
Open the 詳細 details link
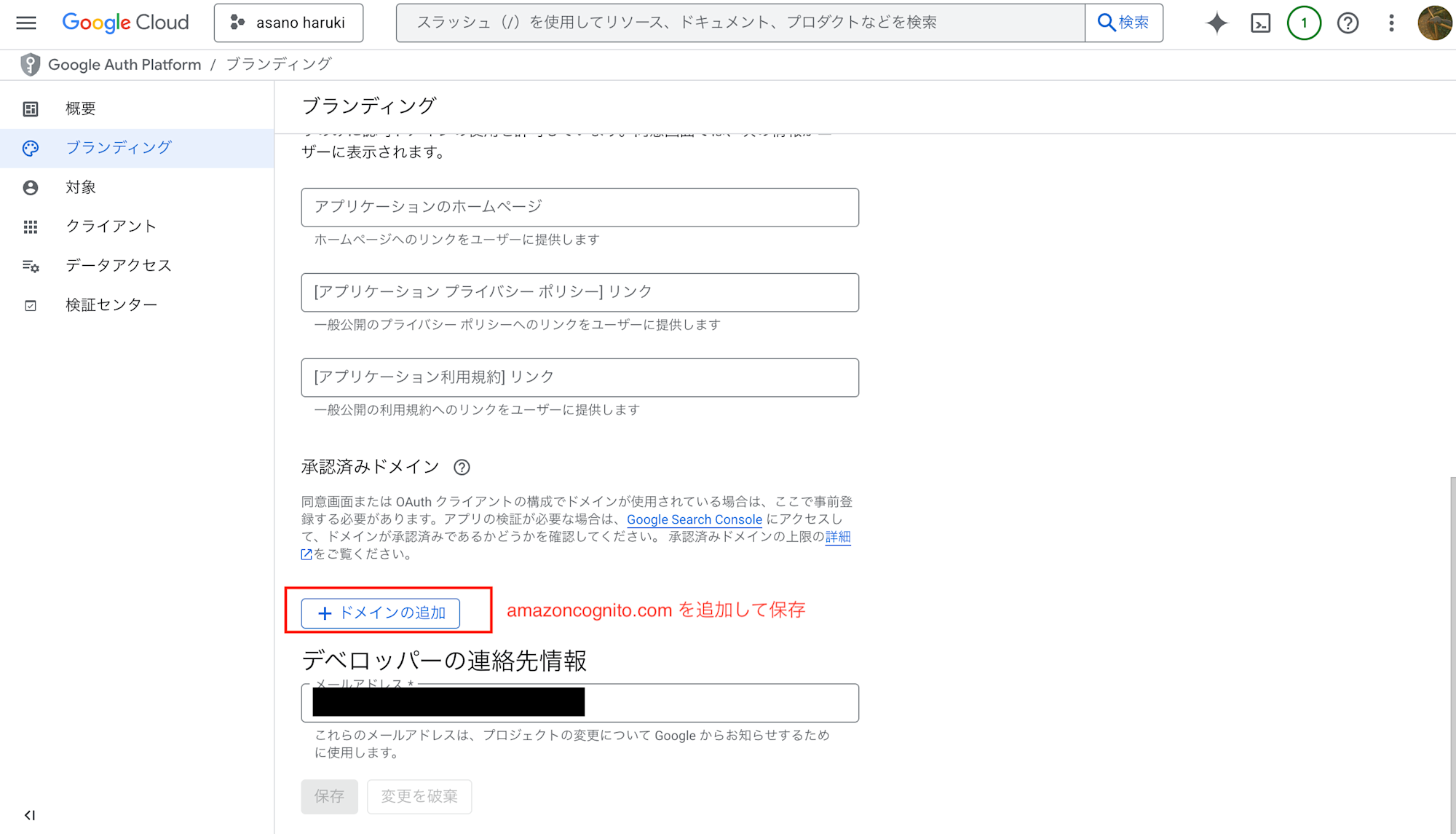(x=838, y=537)
